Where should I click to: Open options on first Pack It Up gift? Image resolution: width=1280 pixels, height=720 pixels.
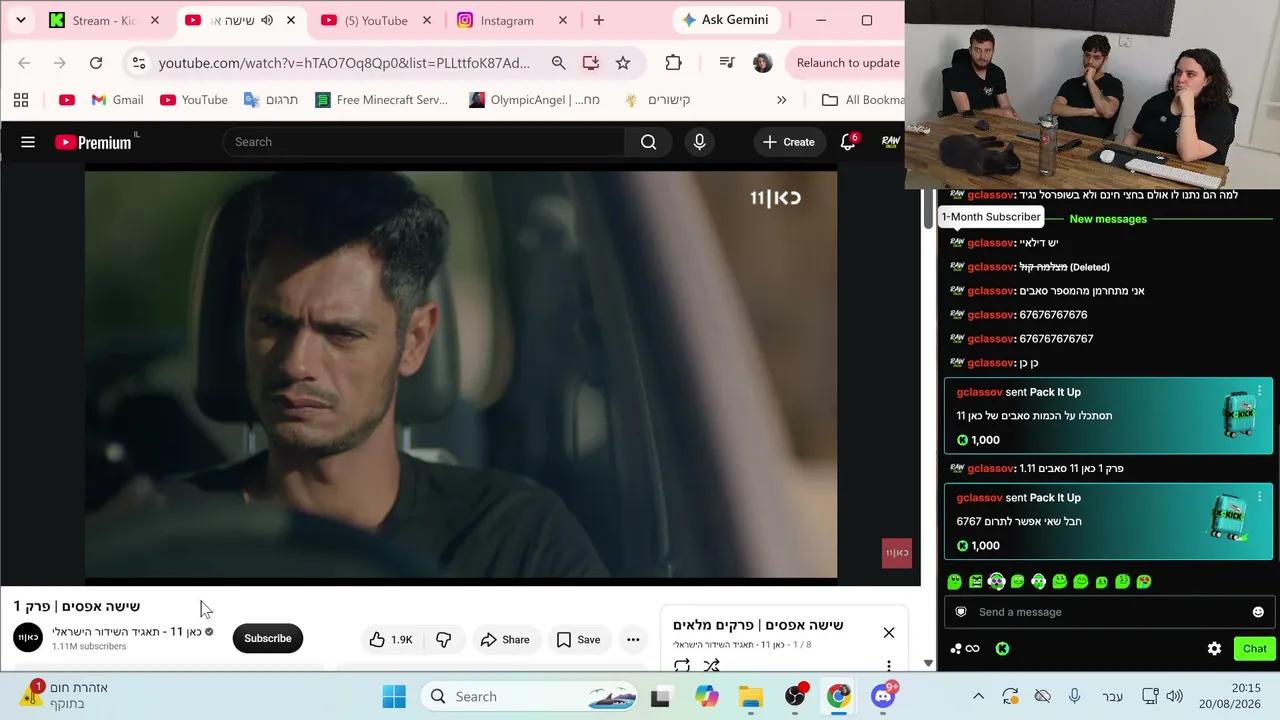pyautogui.click(x=1259, y=391)
